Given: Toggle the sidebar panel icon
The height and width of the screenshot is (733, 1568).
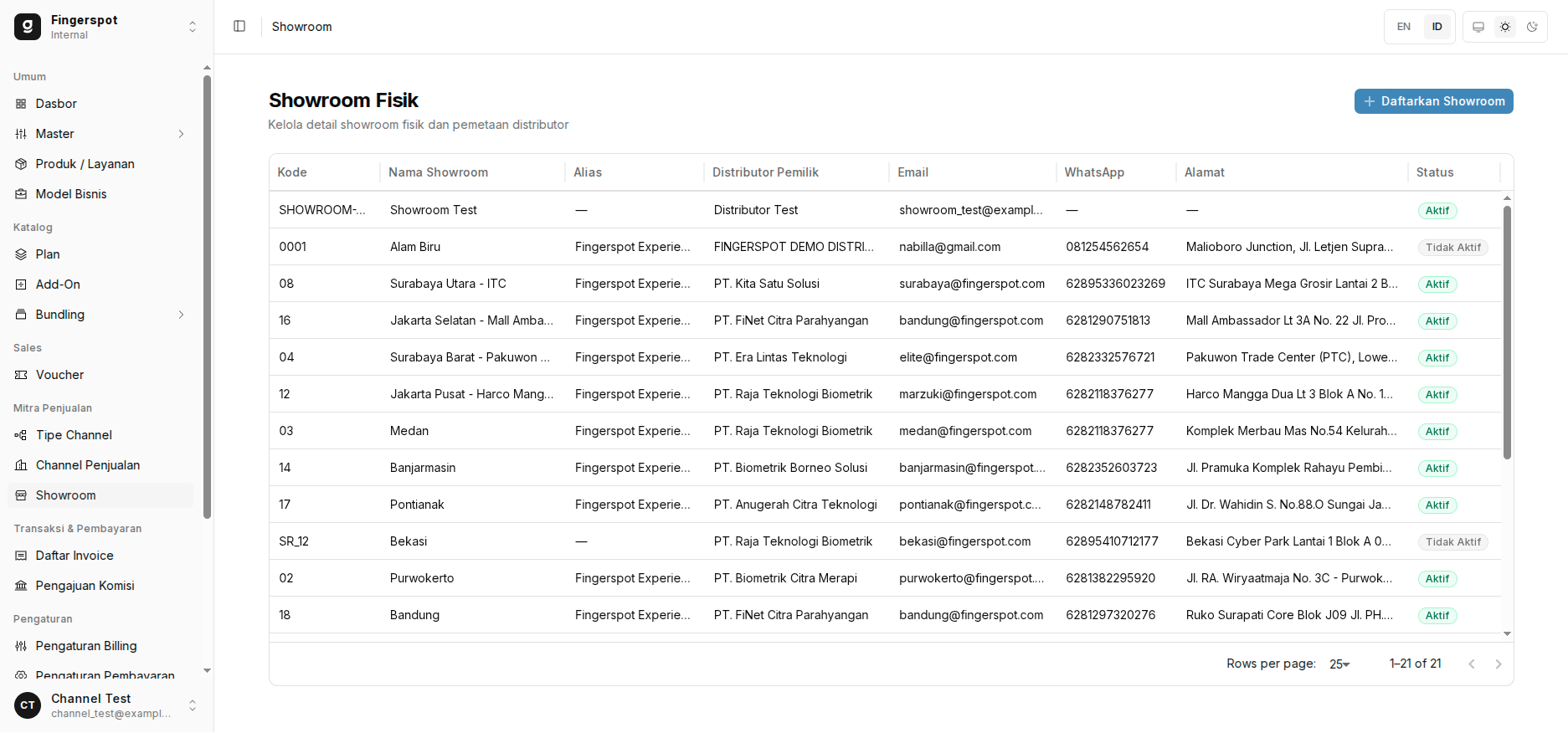Looking at the screenshot, I should click(239, 26).
